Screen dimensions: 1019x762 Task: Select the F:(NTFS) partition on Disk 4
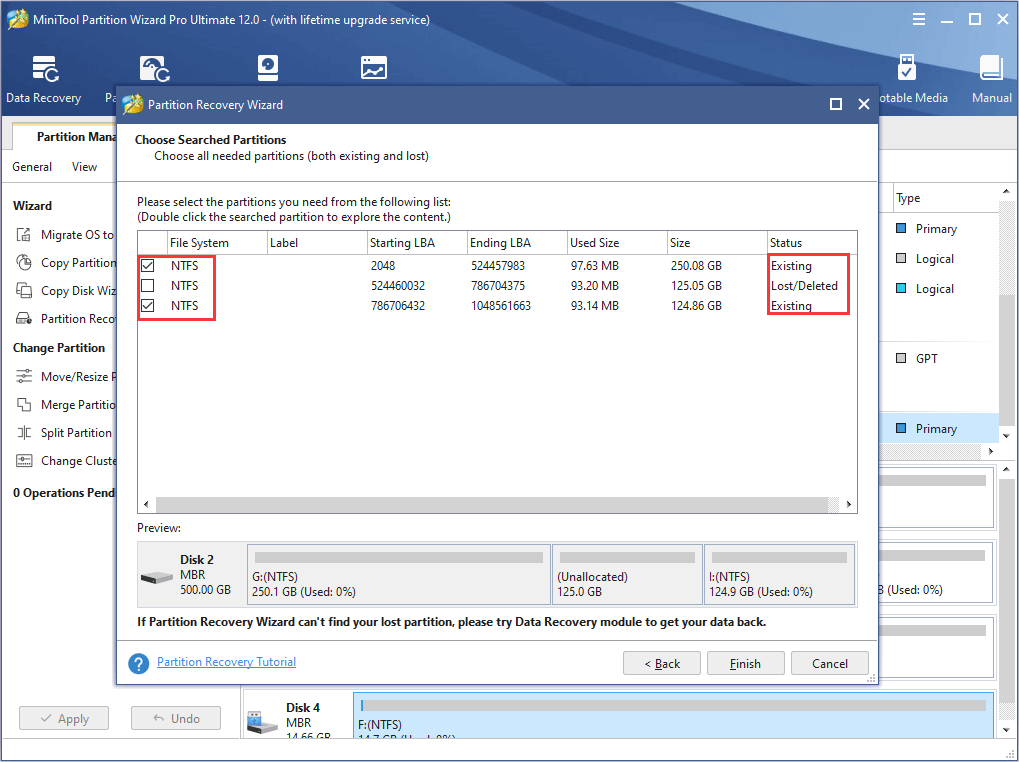click(x=674, y=715)
